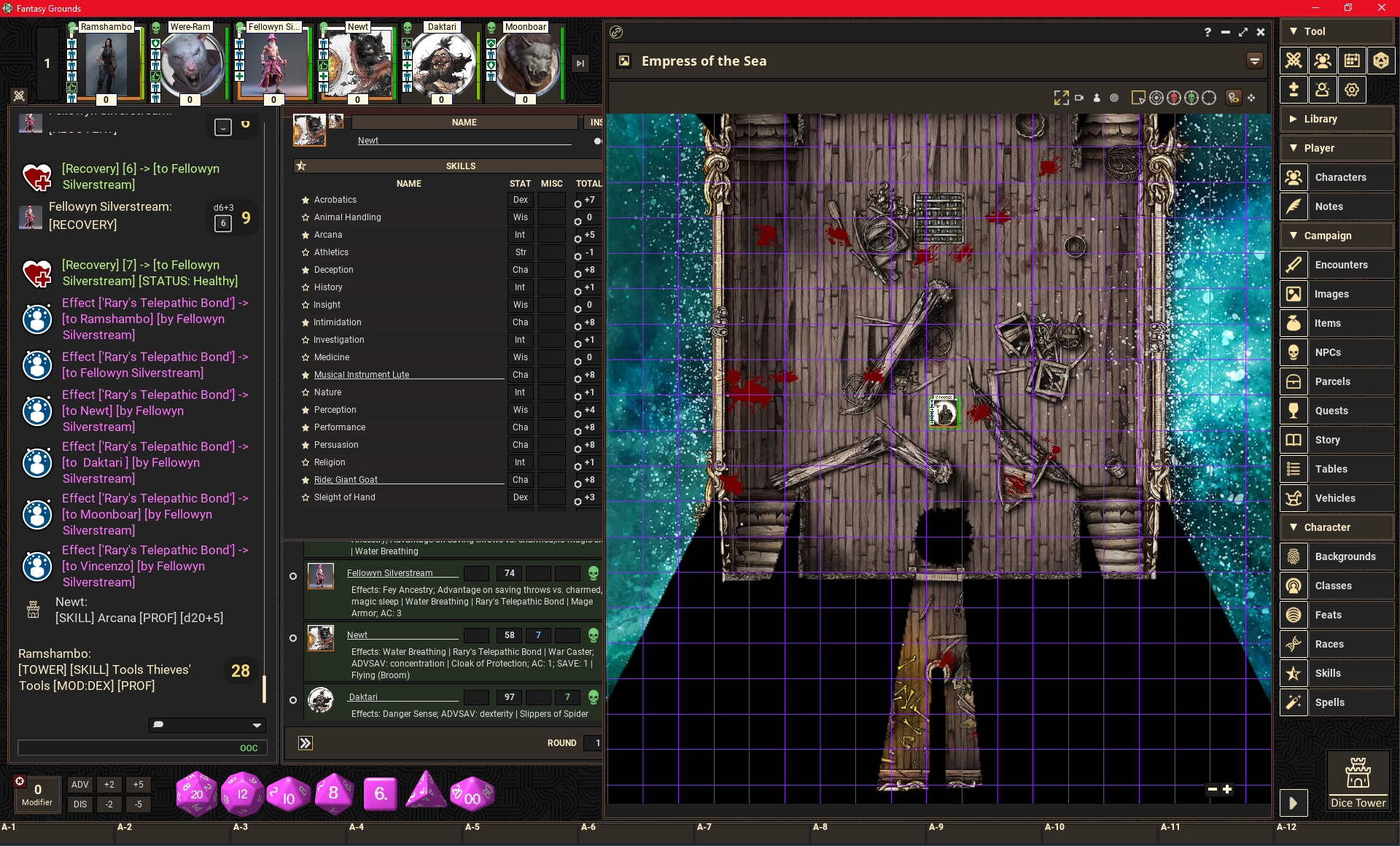Open the Story campaign list
Viewport: 1400px width, 846px height.
[x=1337, y=440]
